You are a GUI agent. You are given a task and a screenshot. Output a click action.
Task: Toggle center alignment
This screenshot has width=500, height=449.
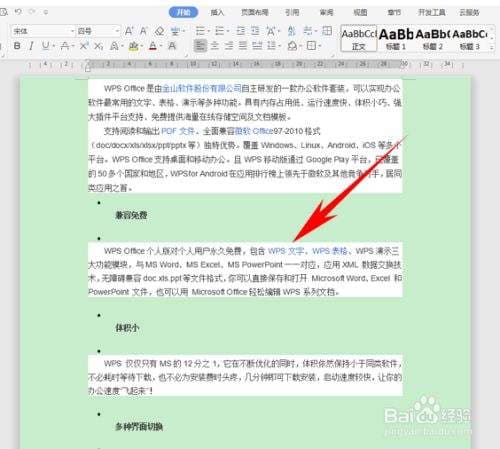215,45
